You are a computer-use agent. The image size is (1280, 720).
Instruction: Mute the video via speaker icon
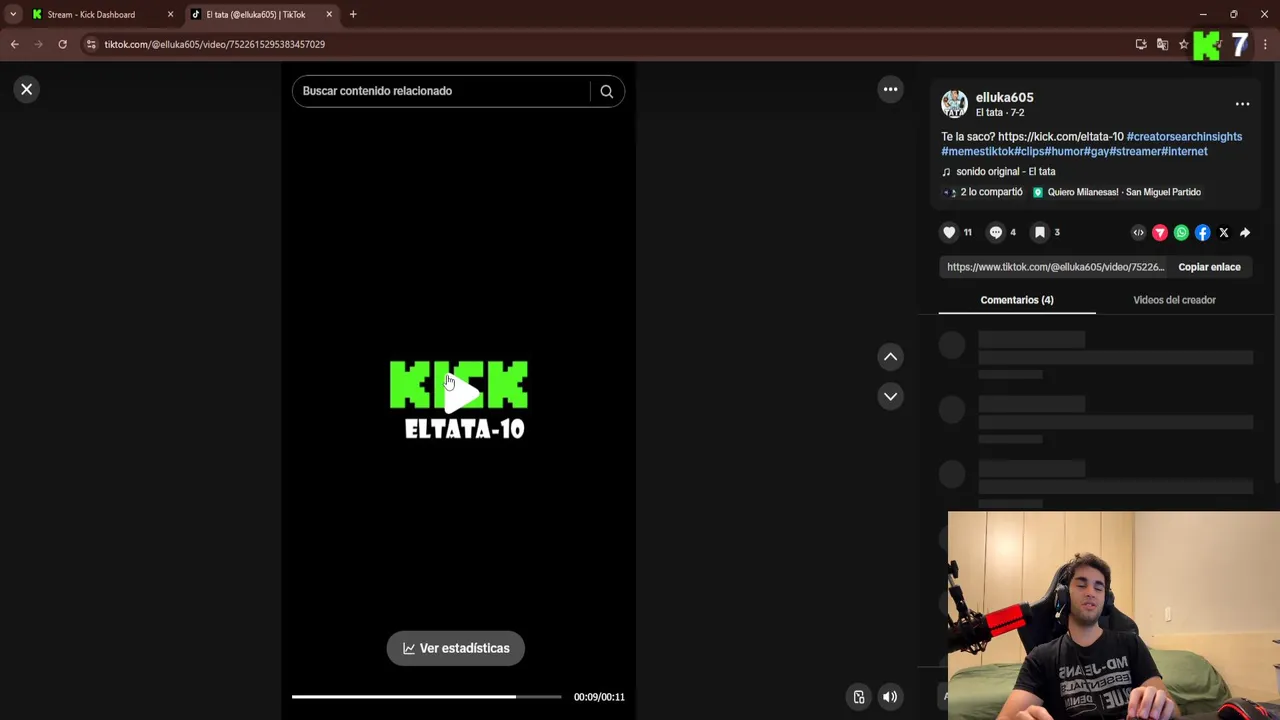click(x=890, y=697)
